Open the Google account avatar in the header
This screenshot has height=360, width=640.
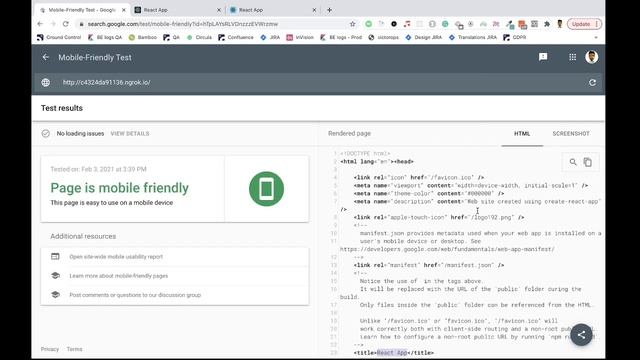tap(591, 57)
